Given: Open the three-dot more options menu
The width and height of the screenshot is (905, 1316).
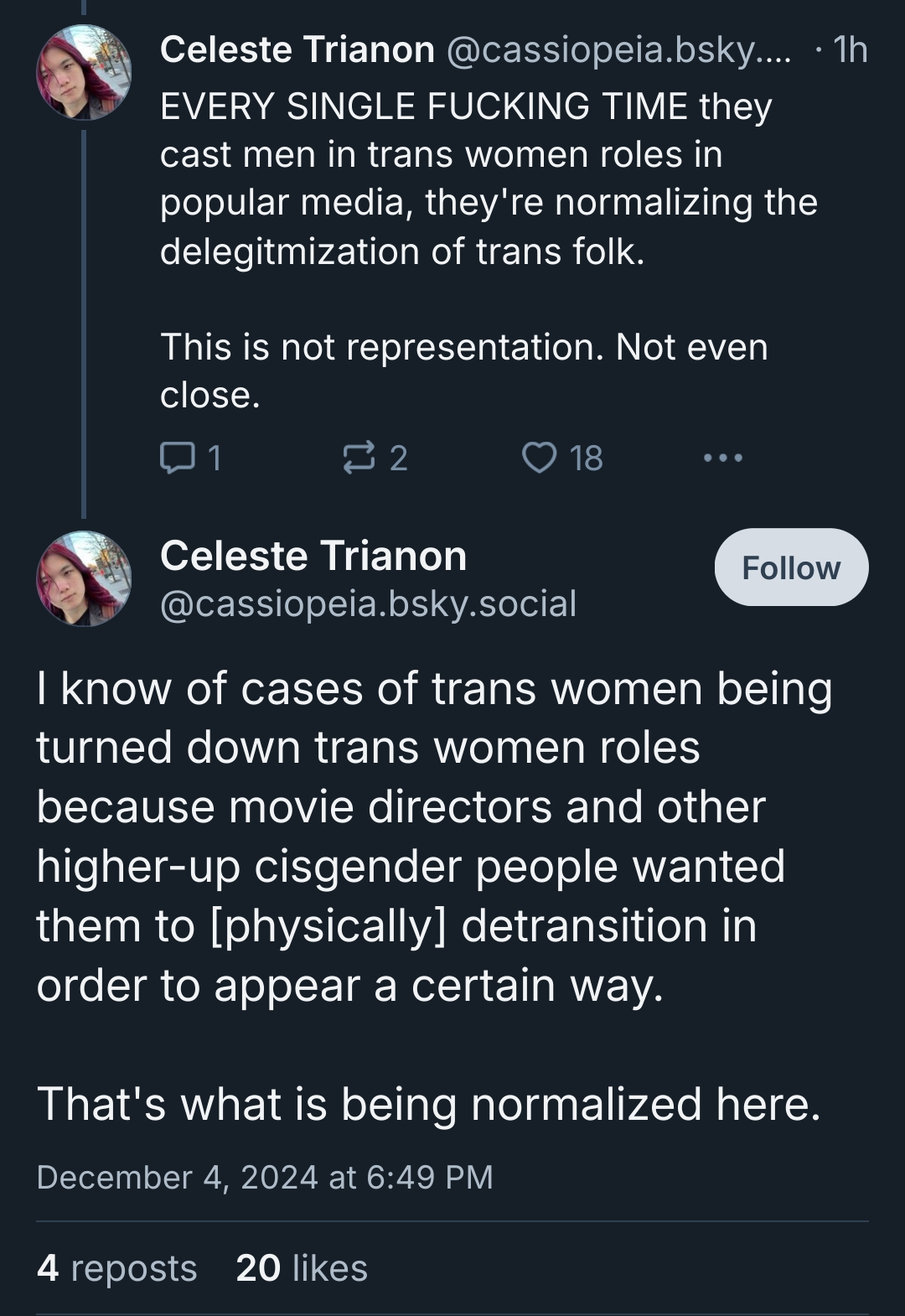Looking at the screenshot, I should [x=722, y=458].
